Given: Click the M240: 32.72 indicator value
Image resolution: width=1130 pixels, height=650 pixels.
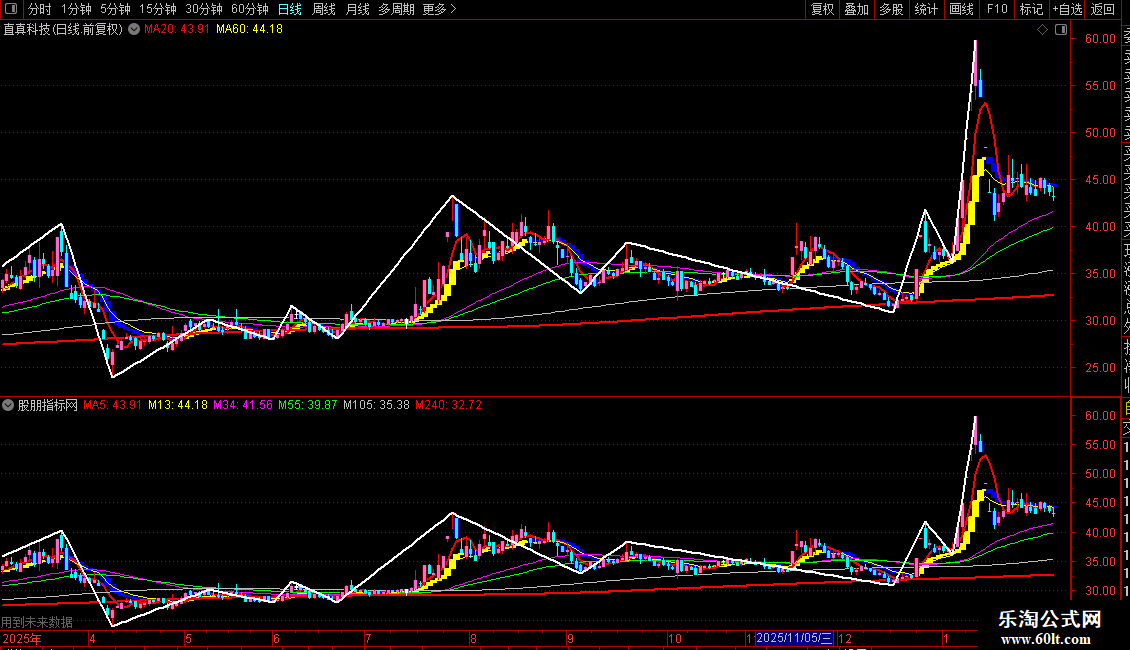Looking at the screenshot, I should pos(448,405).
